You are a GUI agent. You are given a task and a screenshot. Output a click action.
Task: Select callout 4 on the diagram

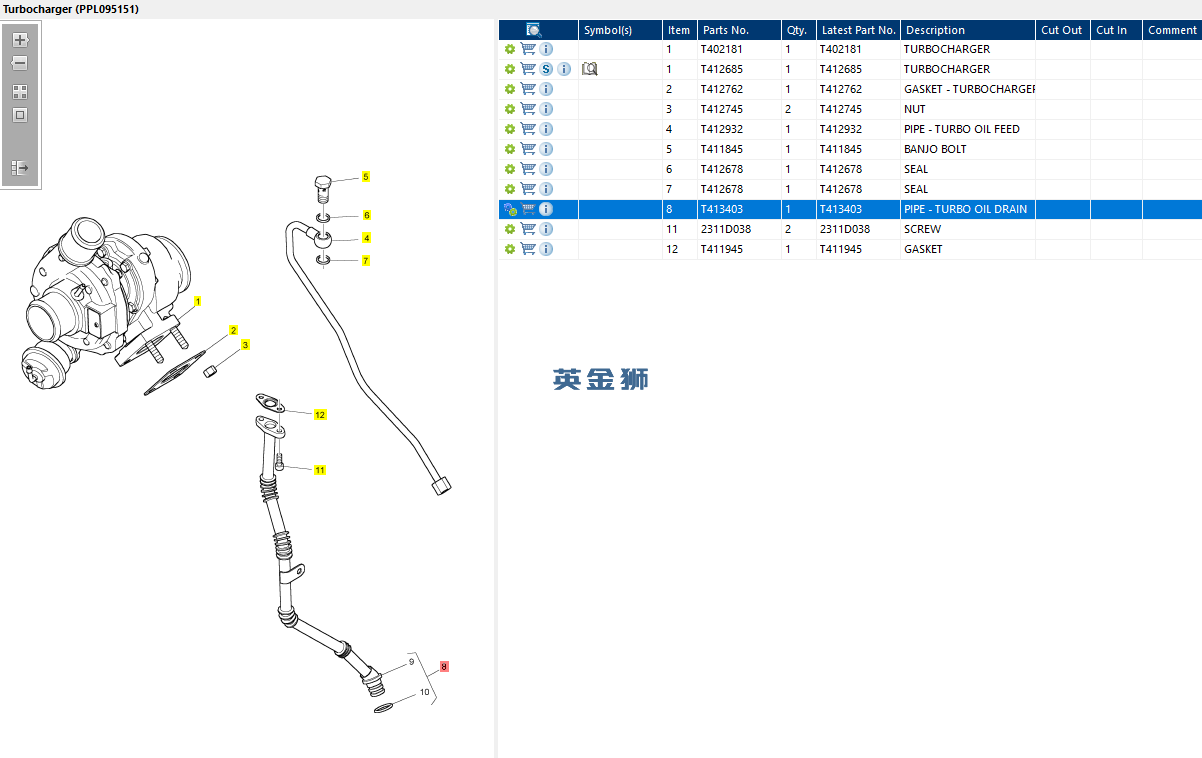click(x=366, y=238)
